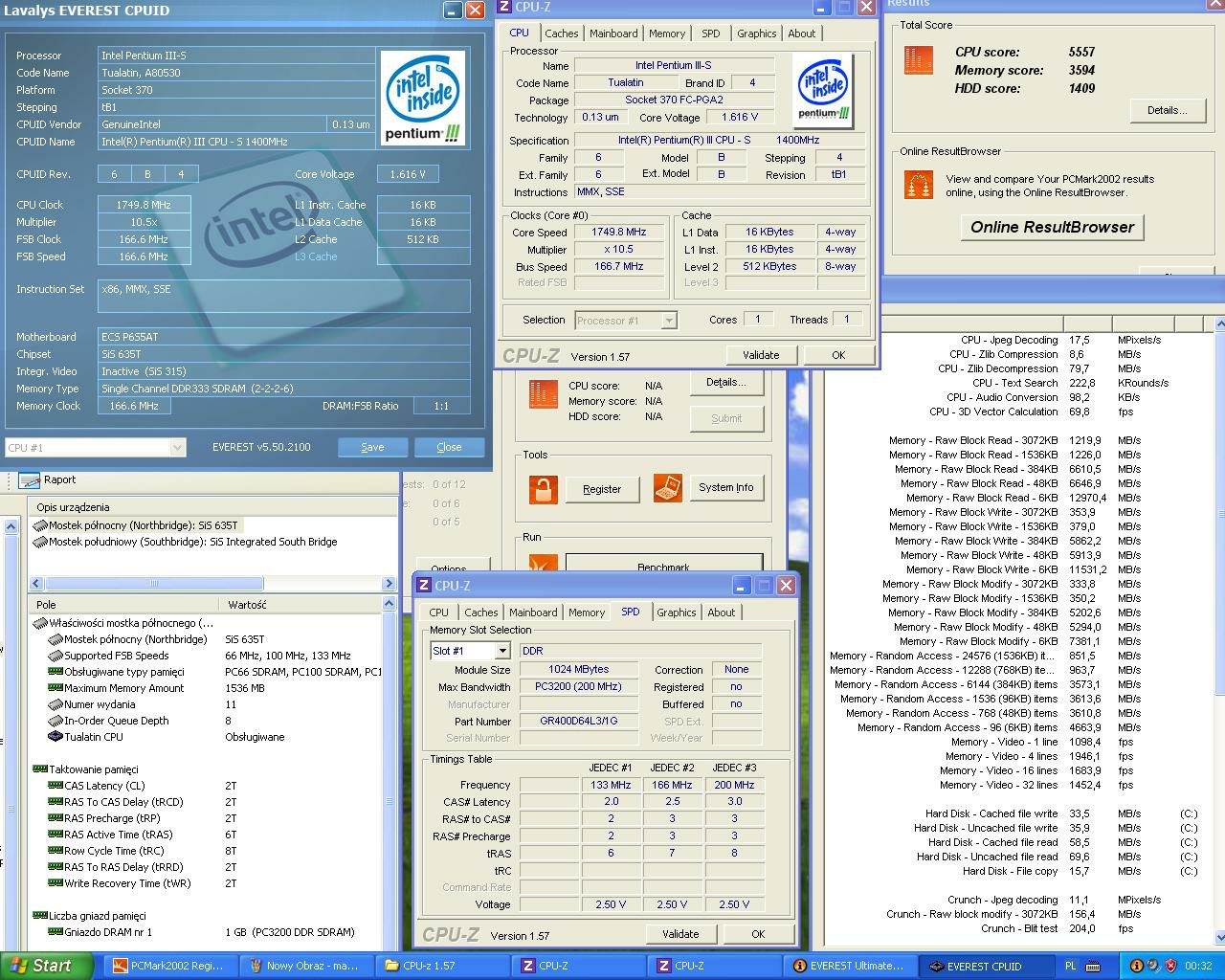Screen dimensions: 1225x980
Task: Switch to PCMark2002 taskbar button
Action: pos(169,967)
